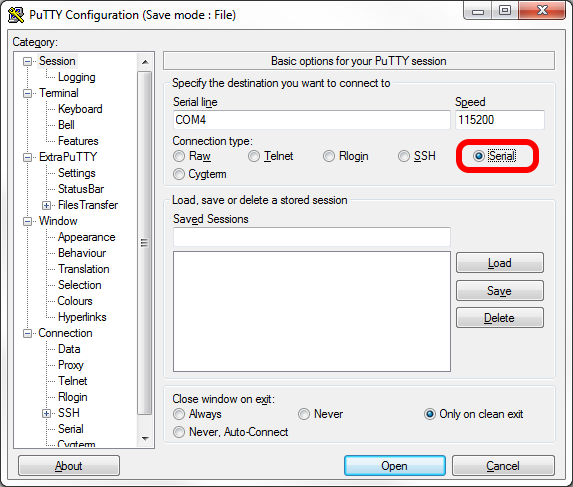Click the Saved Sessions name field
573x487 pixels.
click(x=312, y=237)
